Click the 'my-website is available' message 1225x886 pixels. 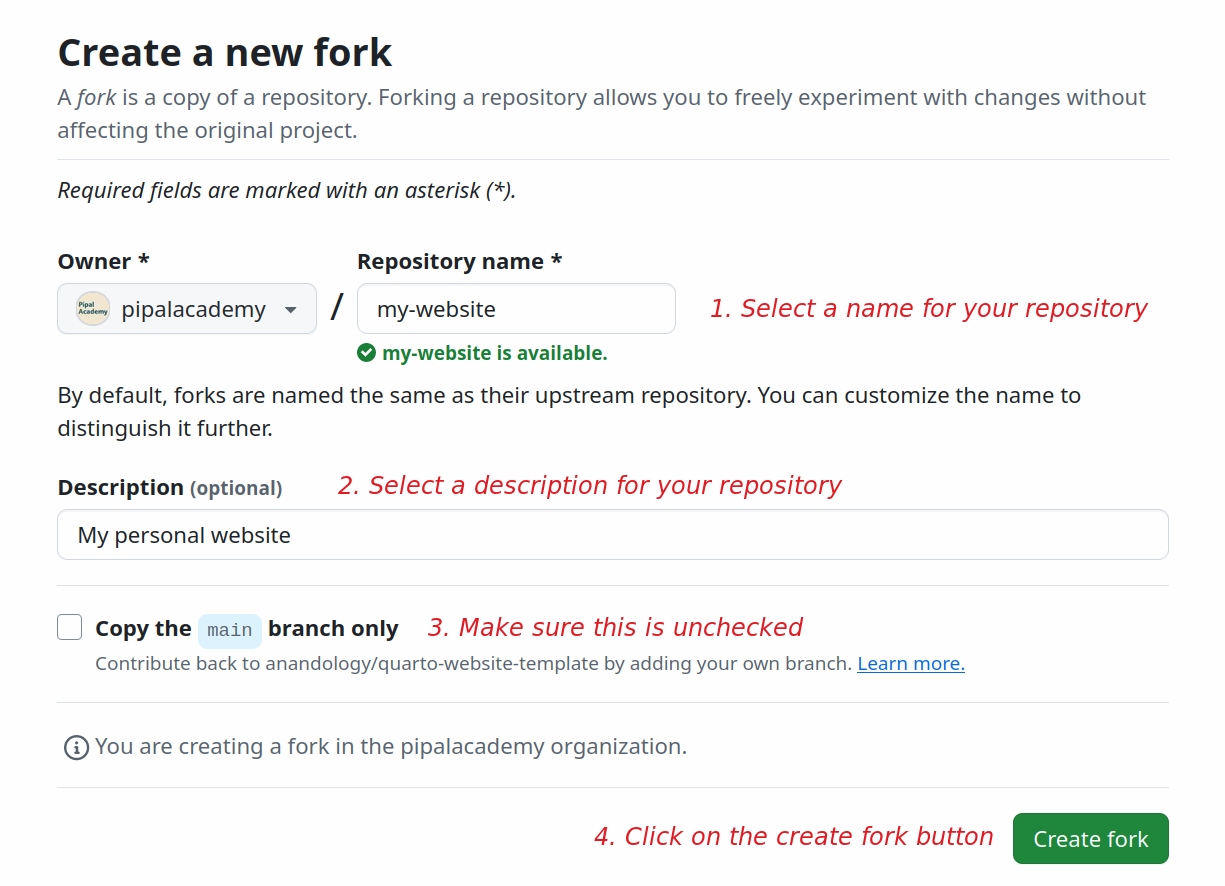[495, 353]
